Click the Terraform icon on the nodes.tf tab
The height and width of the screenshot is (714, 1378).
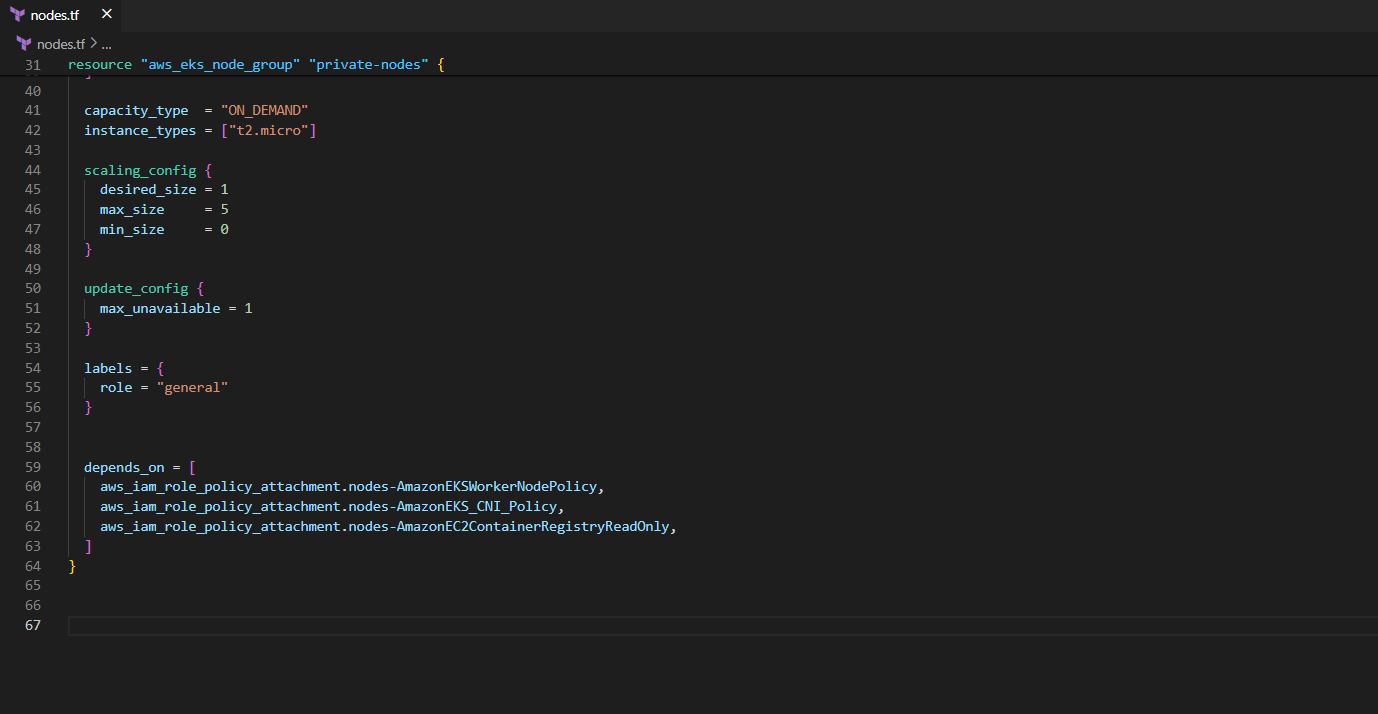click(24, 14)
